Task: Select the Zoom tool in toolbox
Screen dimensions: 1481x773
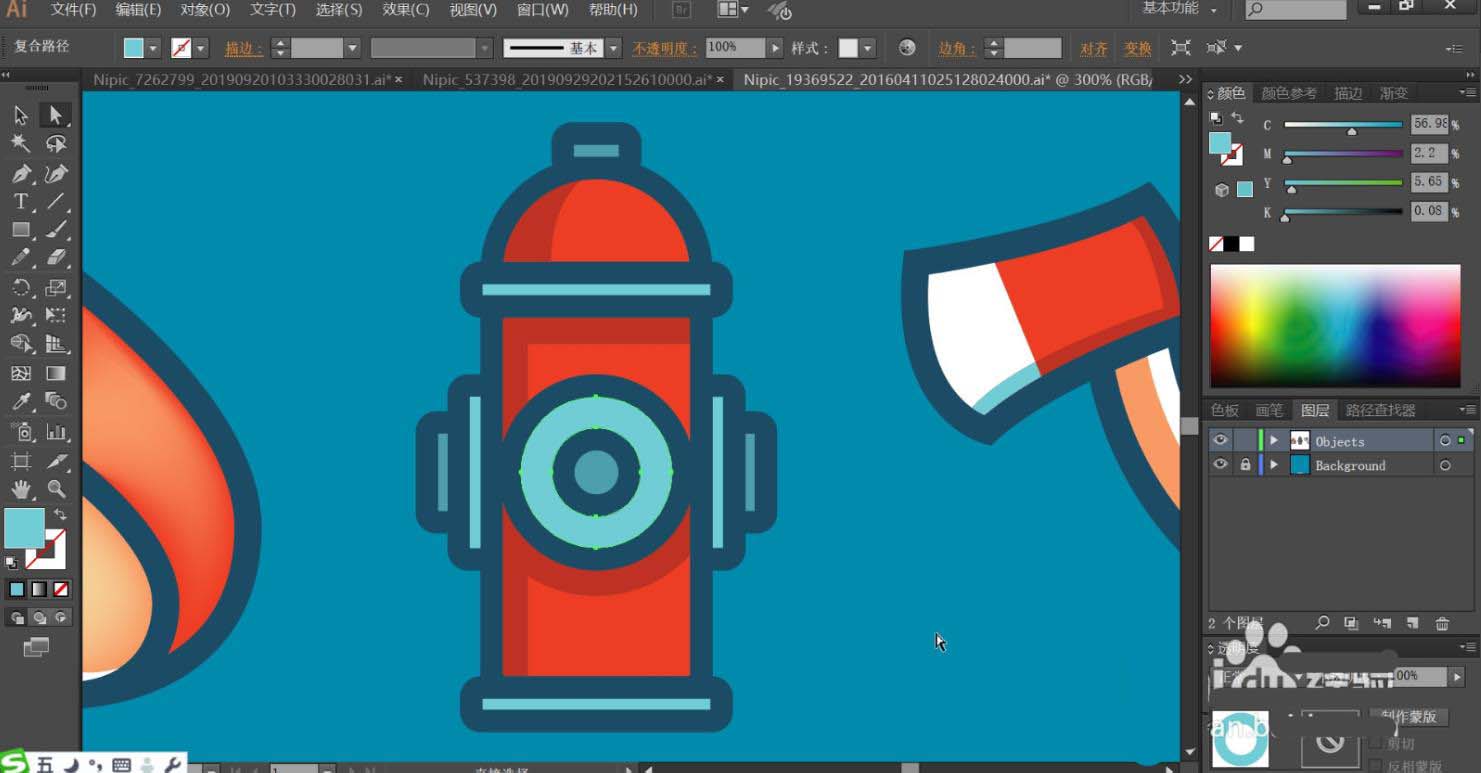Action: click(x=56, y=489)
